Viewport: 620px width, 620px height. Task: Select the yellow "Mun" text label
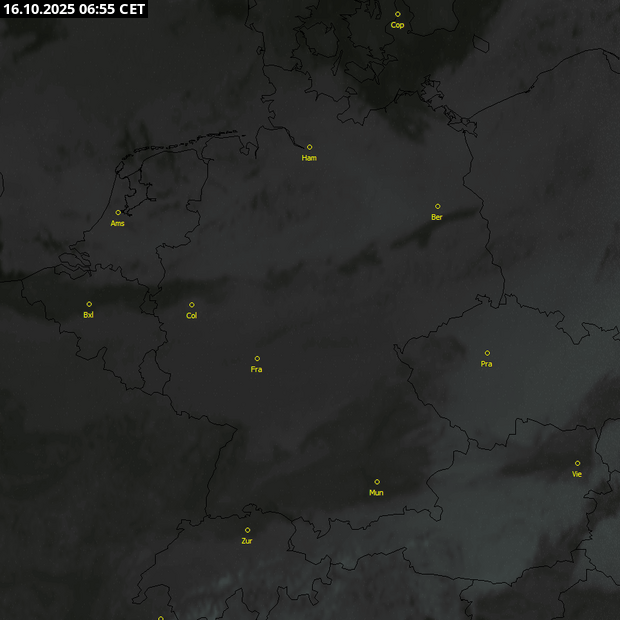click(x=376, y=493)
